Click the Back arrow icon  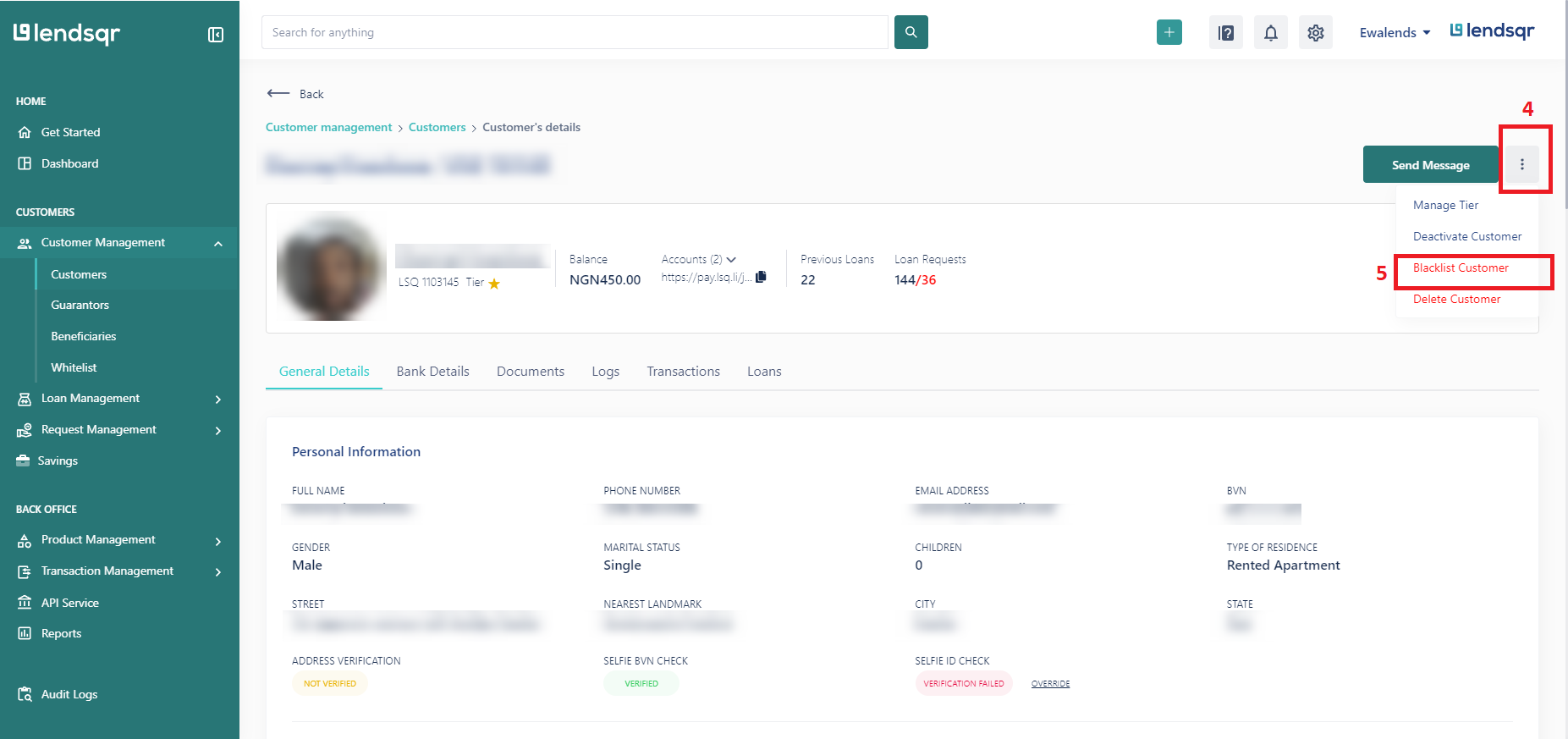(x=278, y=93)
